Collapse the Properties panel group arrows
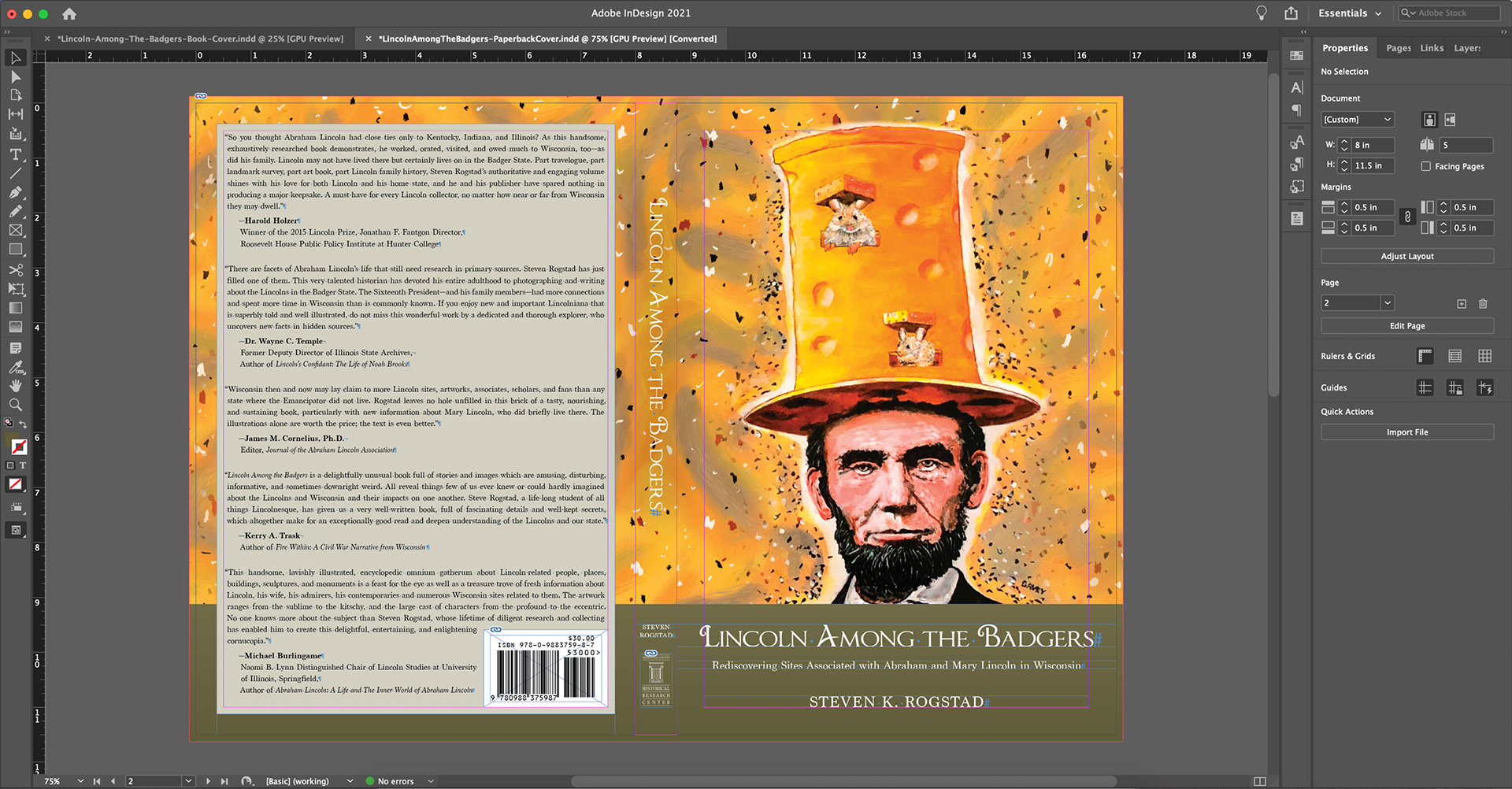This screenshot has width=1512, height=789. pyautogui.click(x=1503, y=31)
